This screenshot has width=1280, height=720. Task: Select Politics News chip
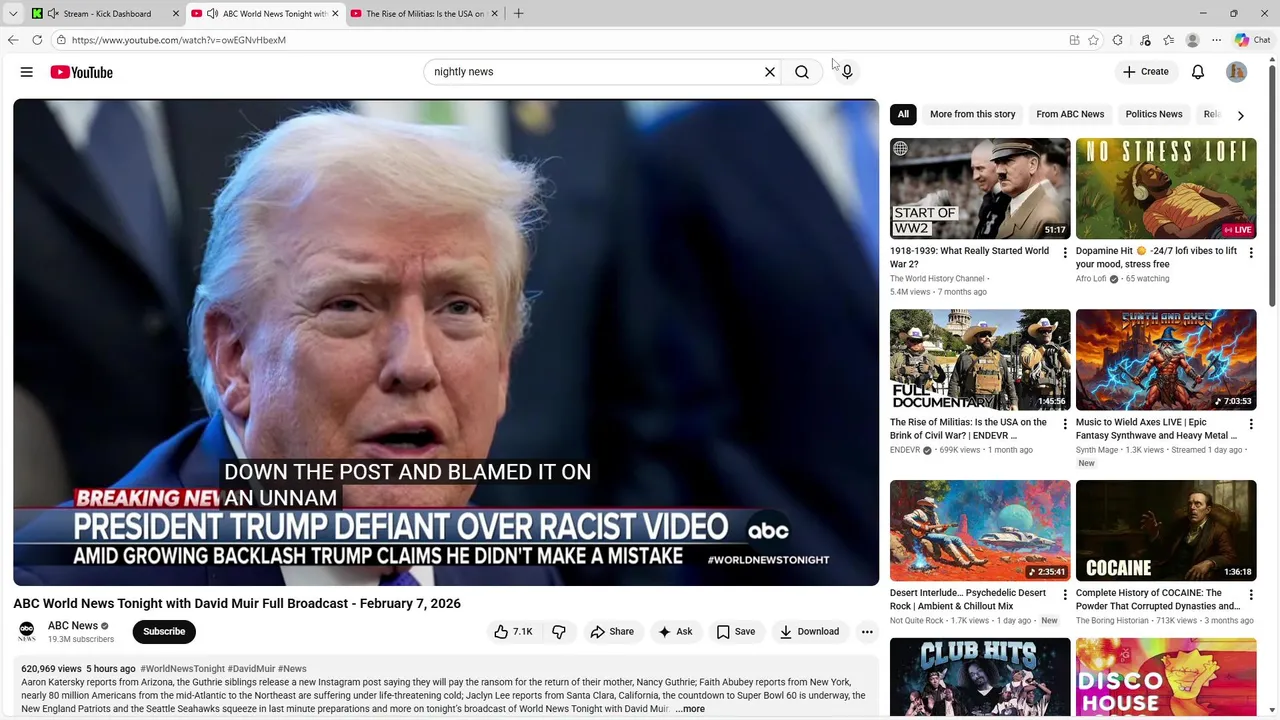[x=1154, y=114]
